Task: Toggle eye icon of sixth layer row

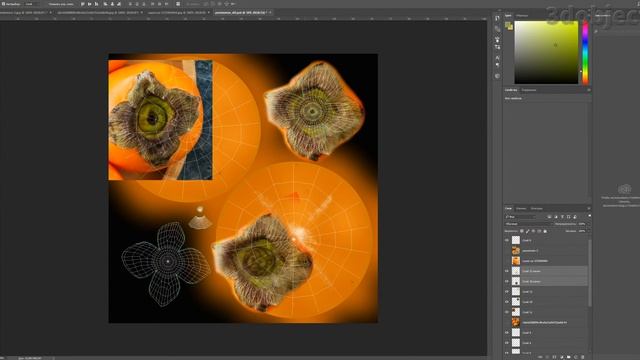Action: [x=507, y=291]
